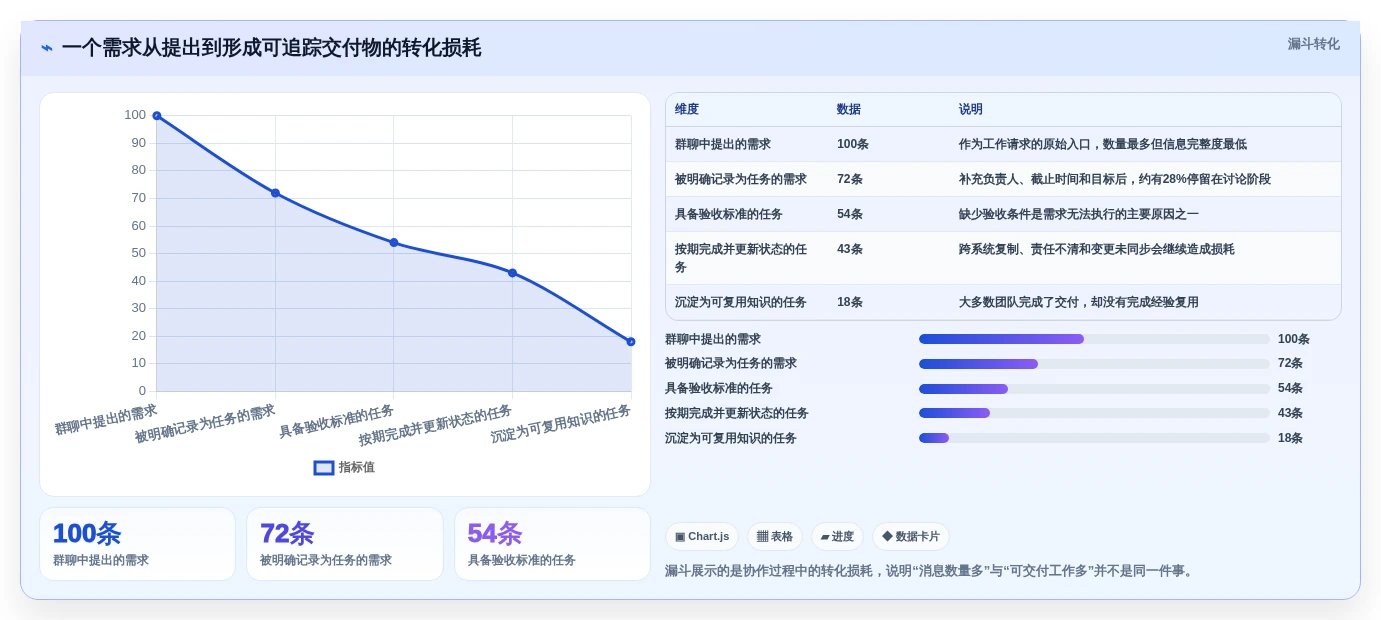Click description 缺少验收条件是需求无法执行的主要原因之一
The height and width of the screenshot is (620, 1381).
pyautogui.click(x=1079, y=214)
